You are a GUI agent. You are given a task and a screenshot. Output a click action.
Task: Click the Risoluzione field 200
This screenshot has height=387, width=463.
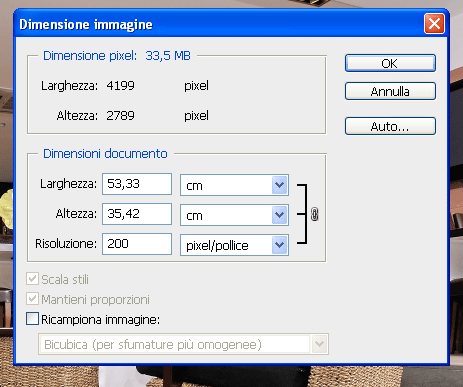137,244
